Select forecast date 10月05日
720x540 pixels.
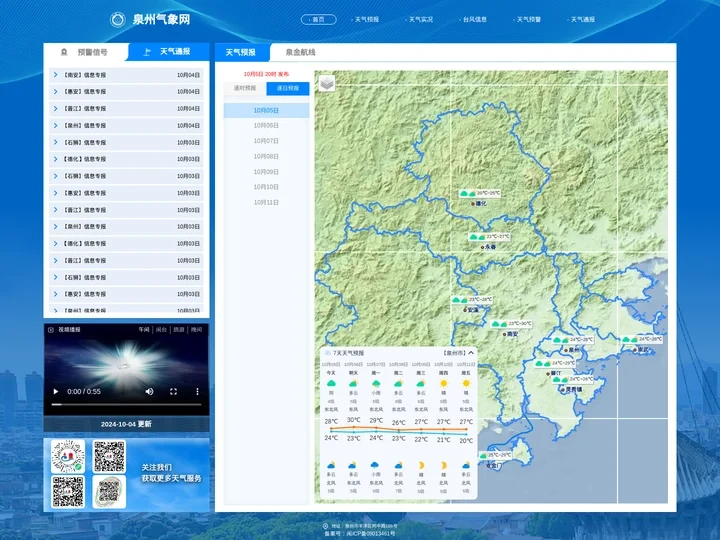pos(266,110)
